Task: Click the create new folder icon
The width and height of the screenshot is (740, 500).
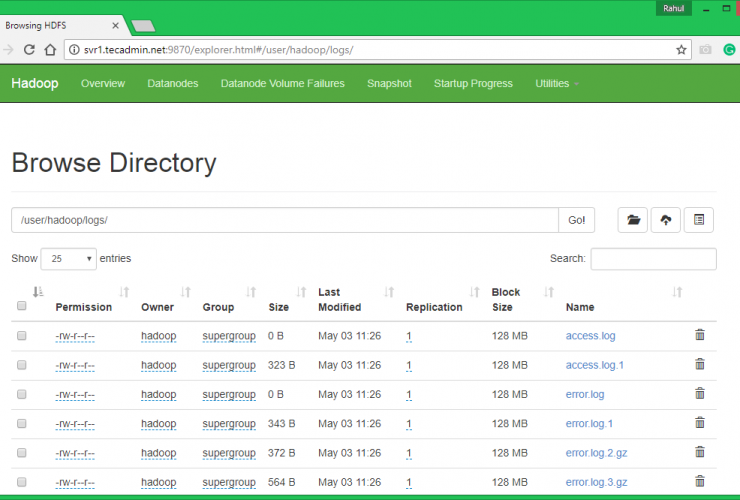Action: [632, 220]
